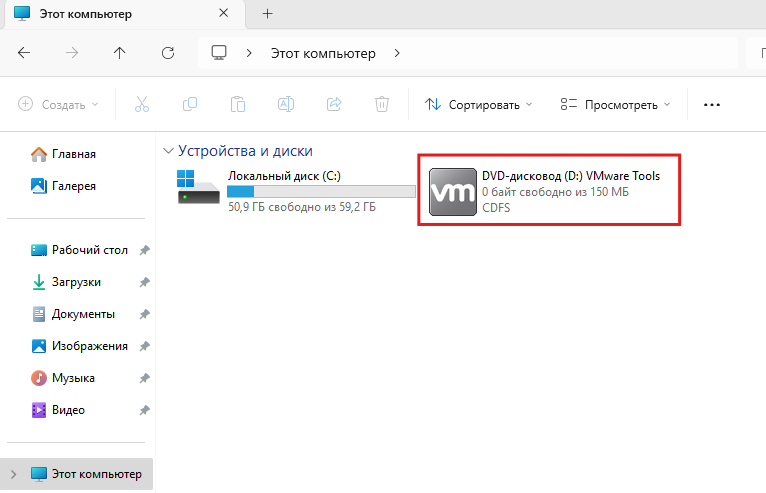Click the Cut scissors icon

(x=141, y=104)
